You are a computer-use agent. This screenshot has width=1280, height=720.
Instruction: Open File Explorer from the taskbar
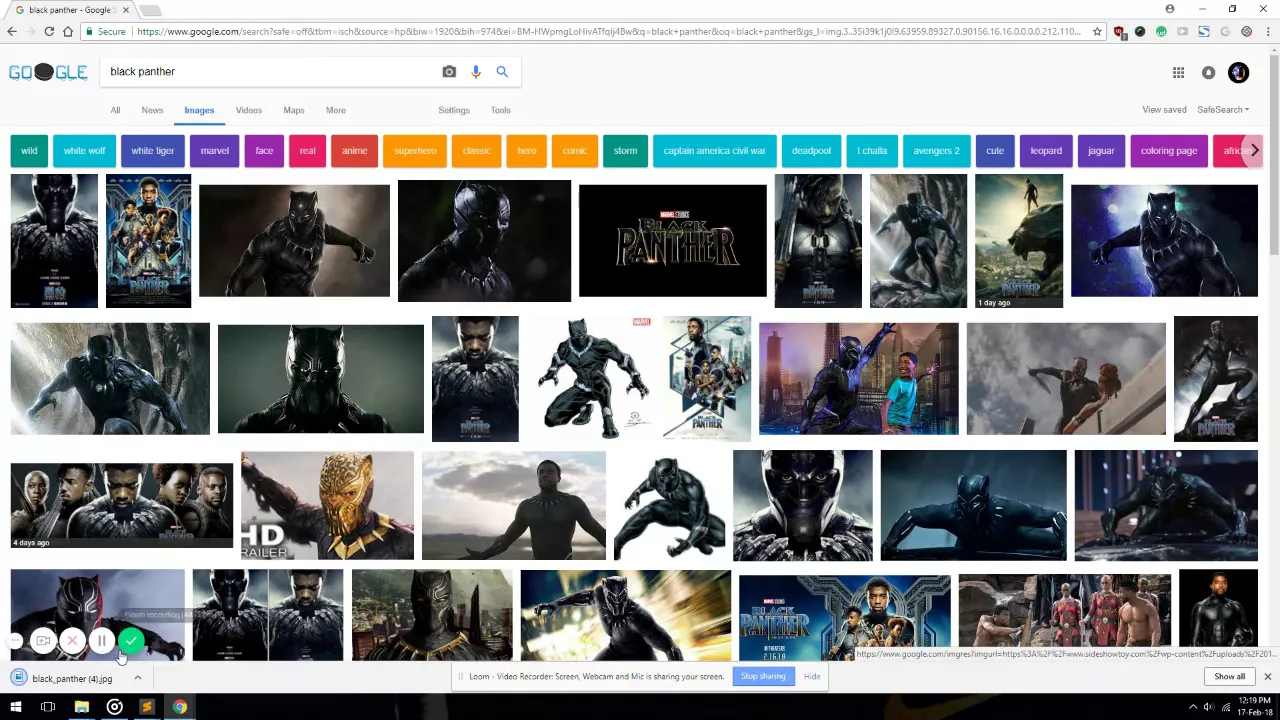pyautogui.click(x=81, y=707)
